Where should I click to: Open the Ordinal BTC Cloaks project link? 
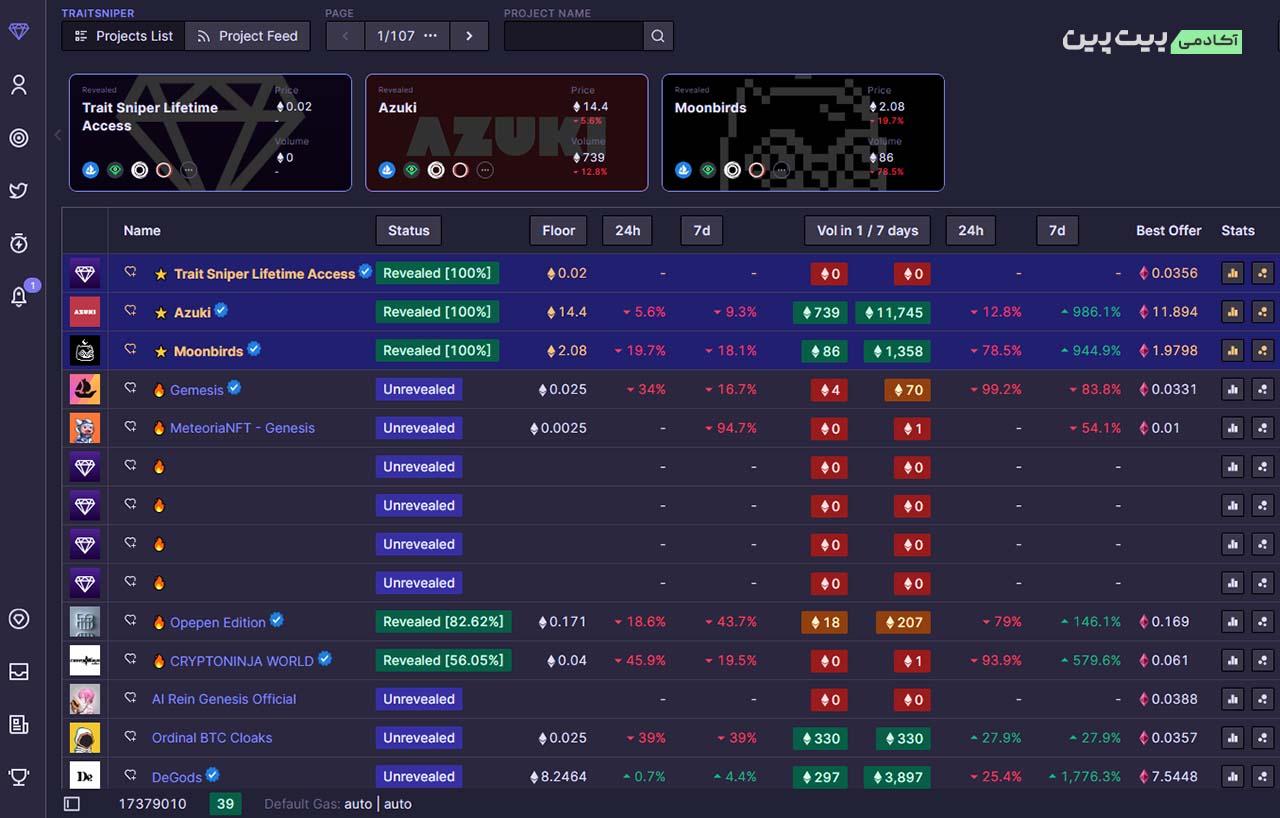[212, 738]
